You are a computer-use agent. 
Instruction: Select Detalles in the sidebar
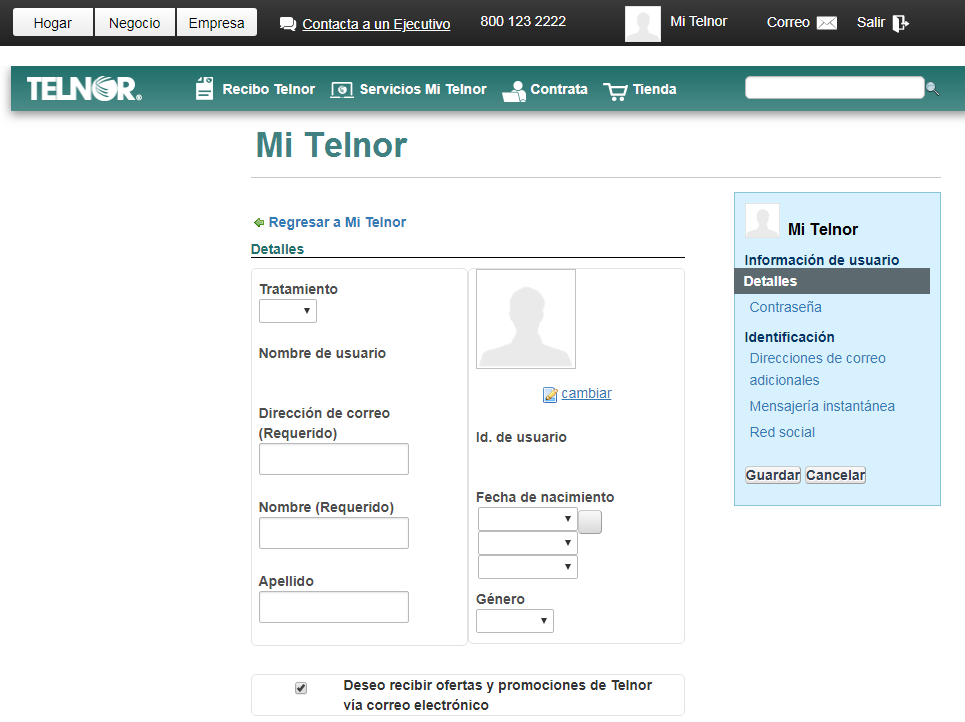(832, 281)
